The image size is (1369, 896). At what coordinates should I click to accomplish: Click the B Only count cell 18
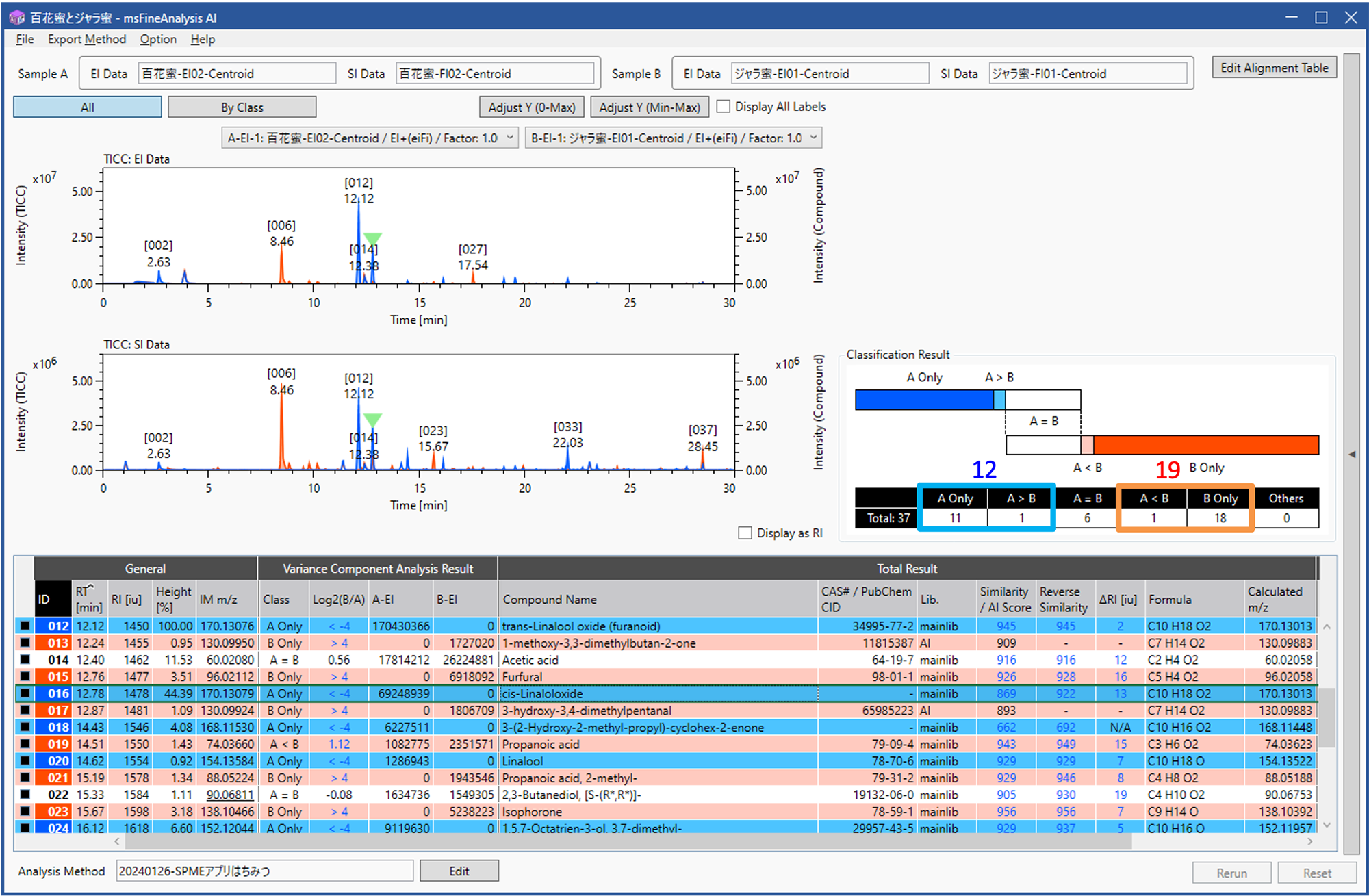point(1220,518)
